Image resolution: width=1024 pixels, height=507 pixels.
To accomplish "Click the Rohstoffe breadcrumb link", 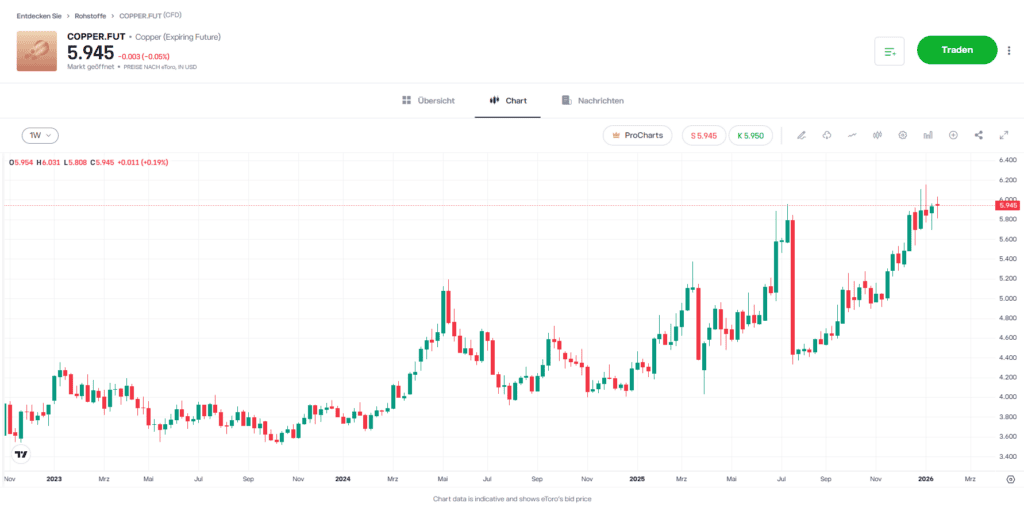I will 91,16.
